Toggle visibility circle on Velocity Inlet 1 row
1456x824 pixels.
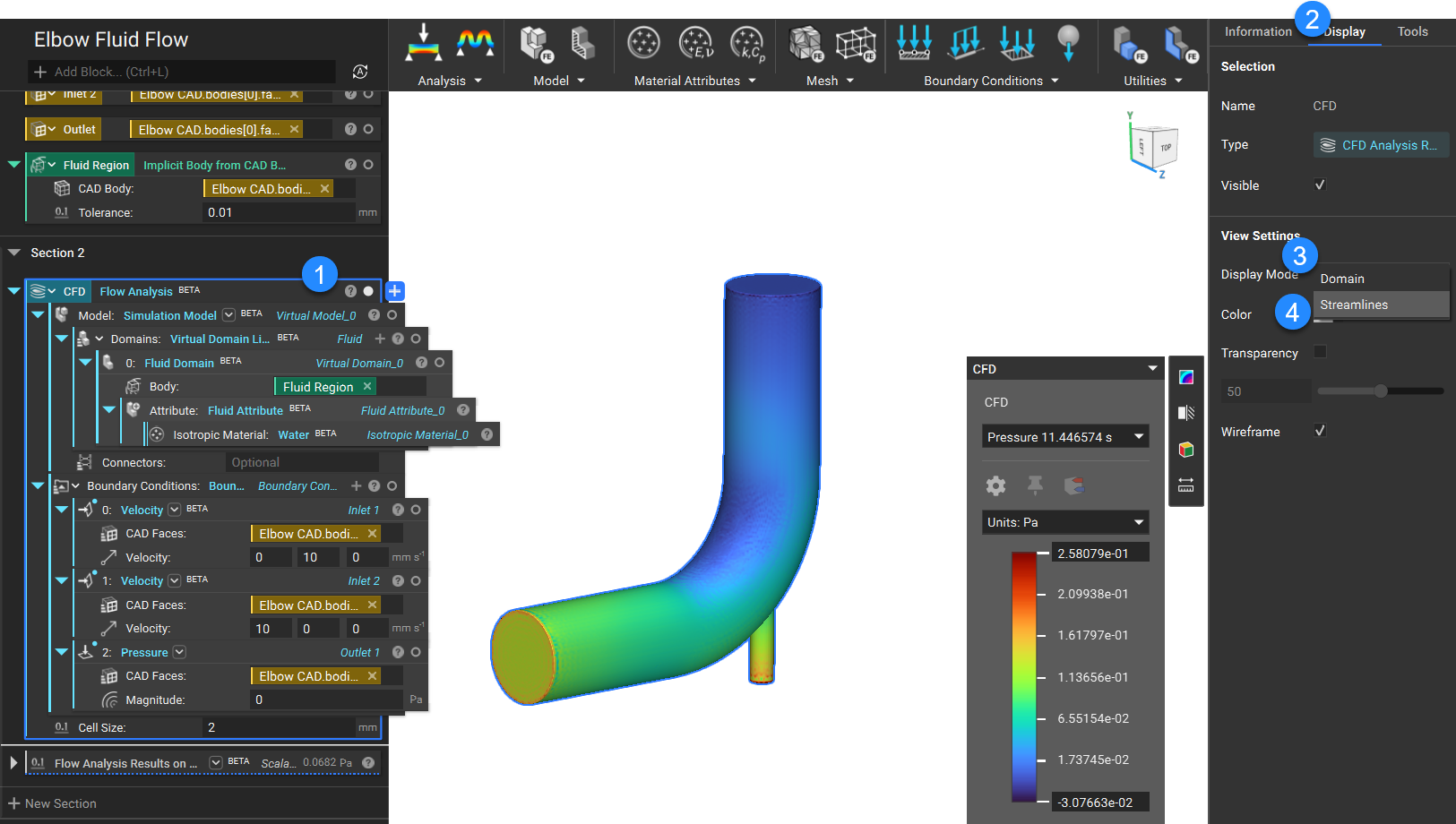(416, 510)
